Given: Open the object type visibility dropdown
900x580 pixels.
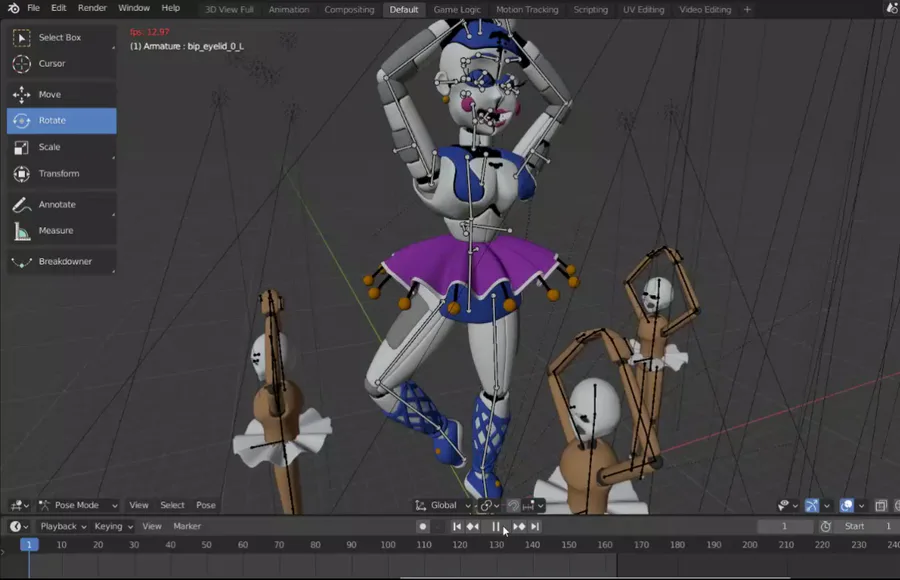Looking at the screenshot, I should 788,505.
